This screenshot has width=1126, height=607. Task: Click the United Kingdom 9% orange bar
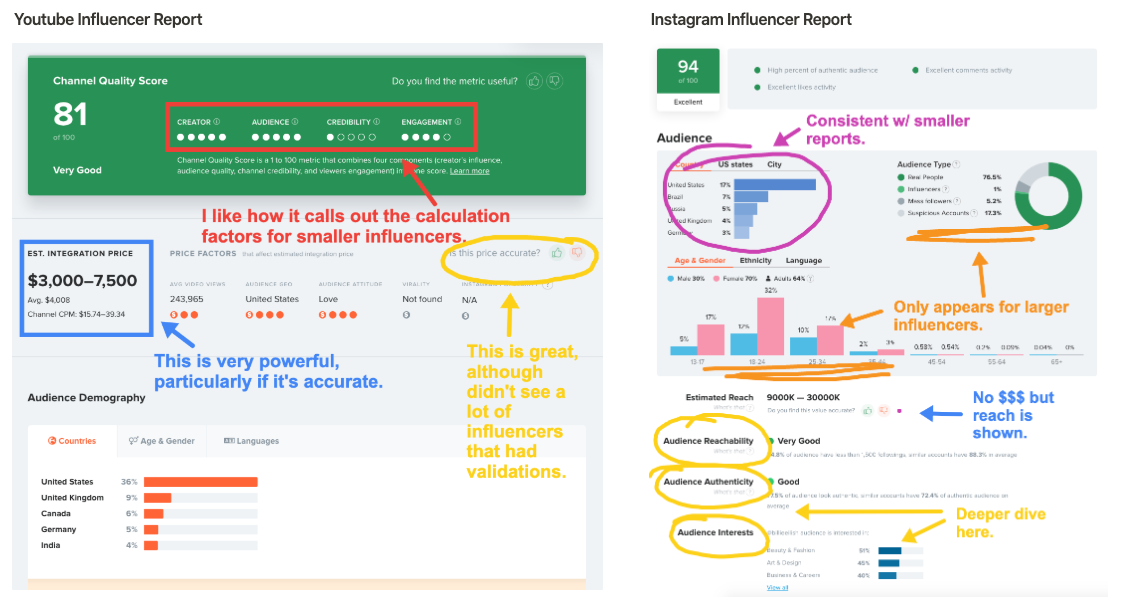[157, 498]
